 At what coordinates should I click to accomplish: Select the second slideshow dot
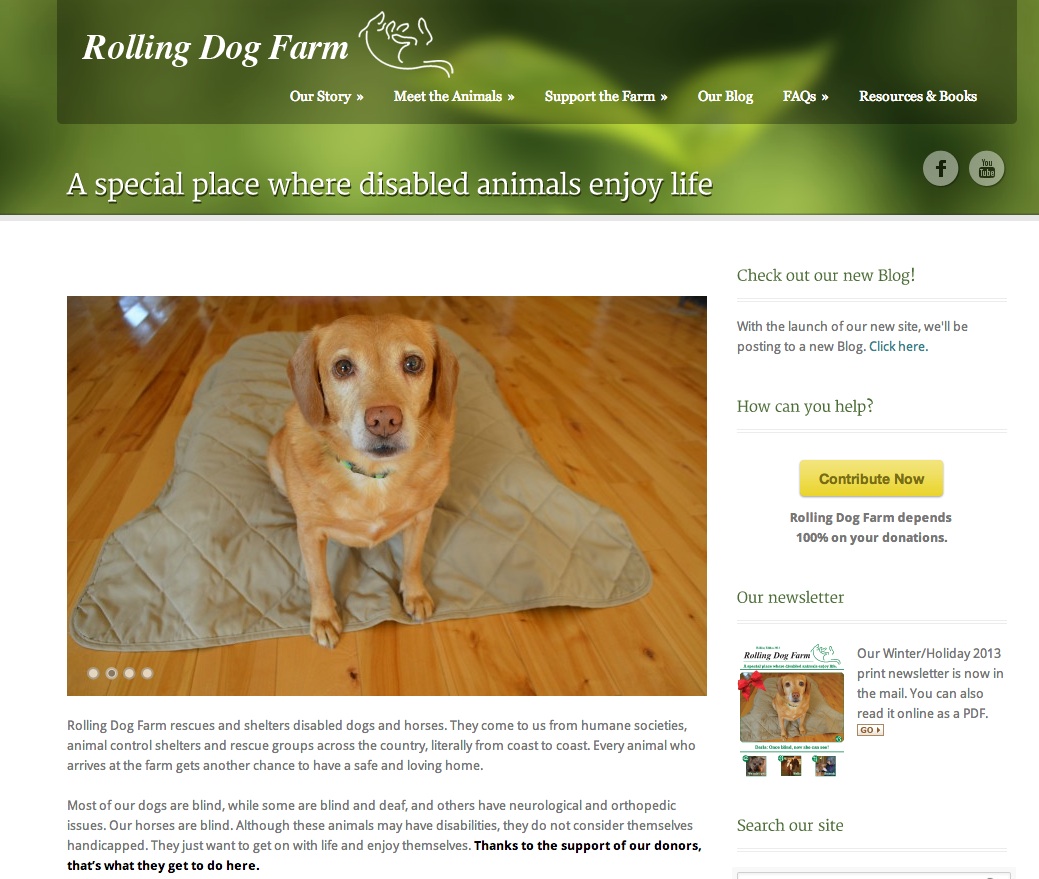click(111, 673)
